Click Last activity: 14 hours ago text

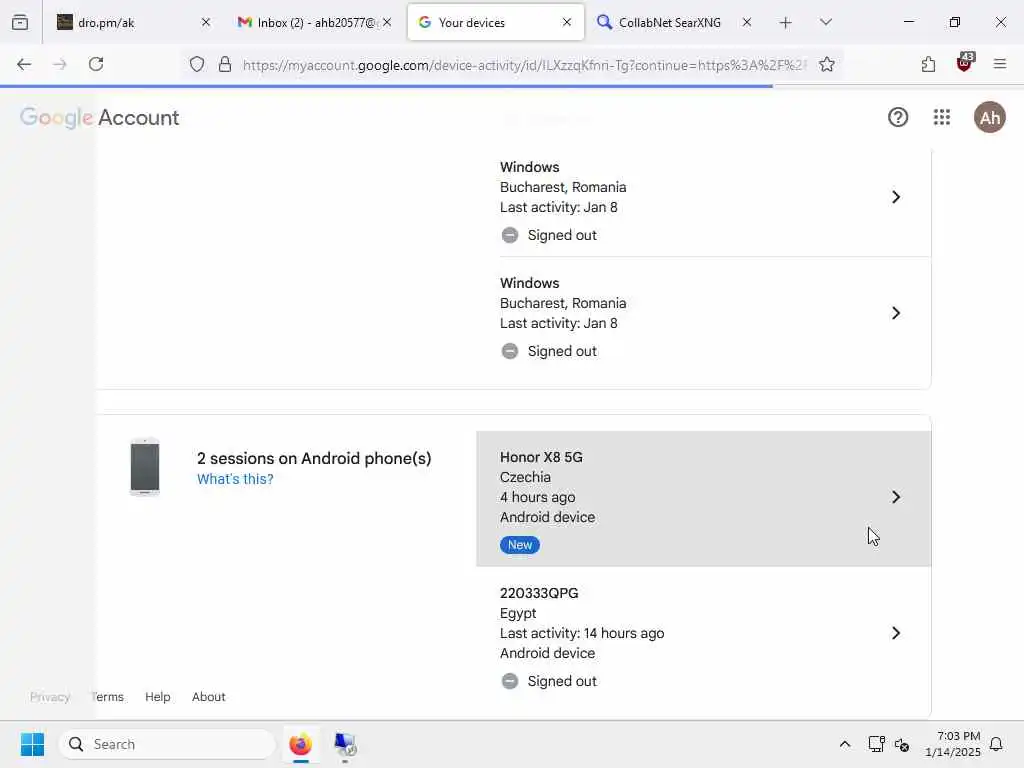[x=582, y=633]
